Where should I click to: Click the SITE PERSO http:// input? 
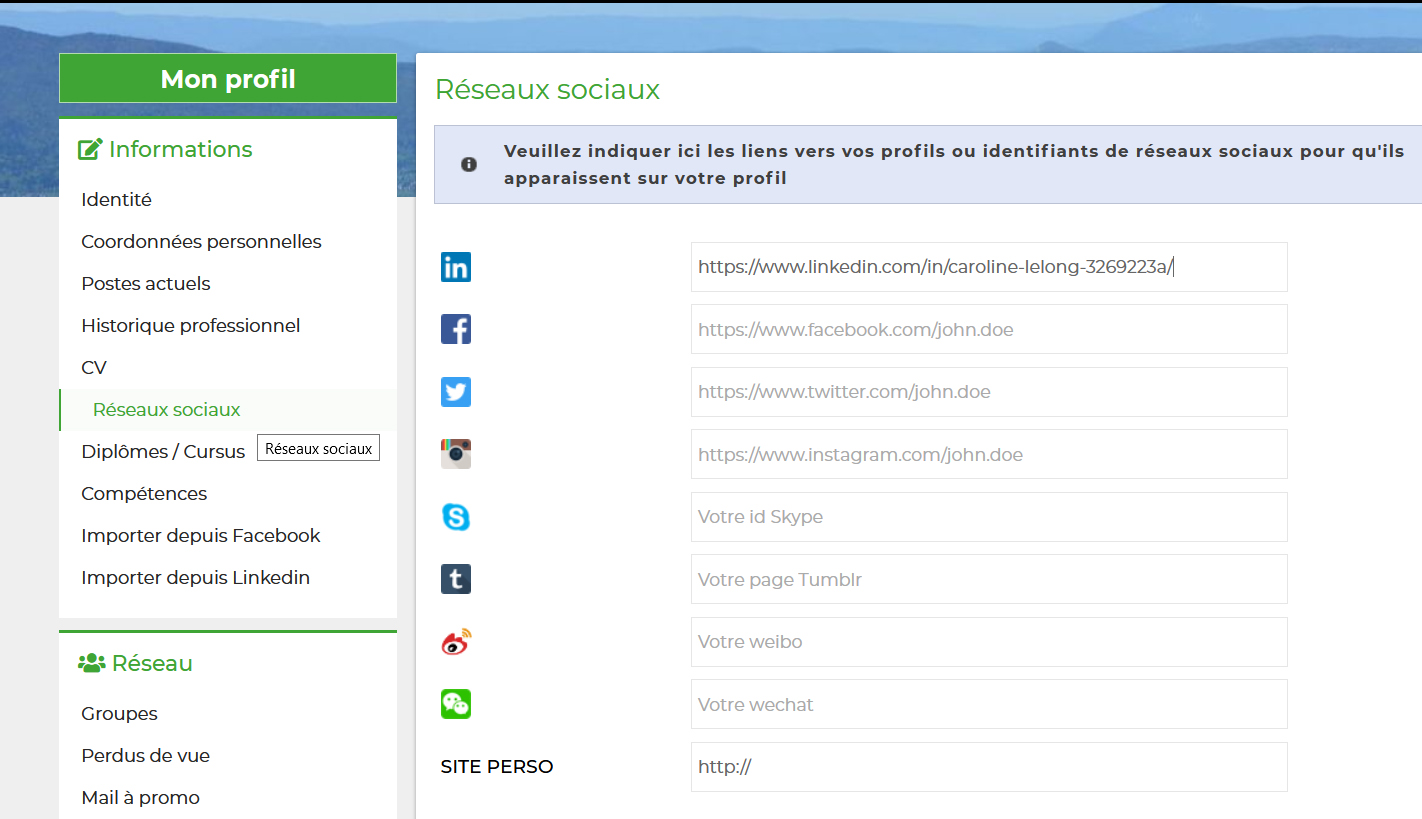(x=988, y=767)
